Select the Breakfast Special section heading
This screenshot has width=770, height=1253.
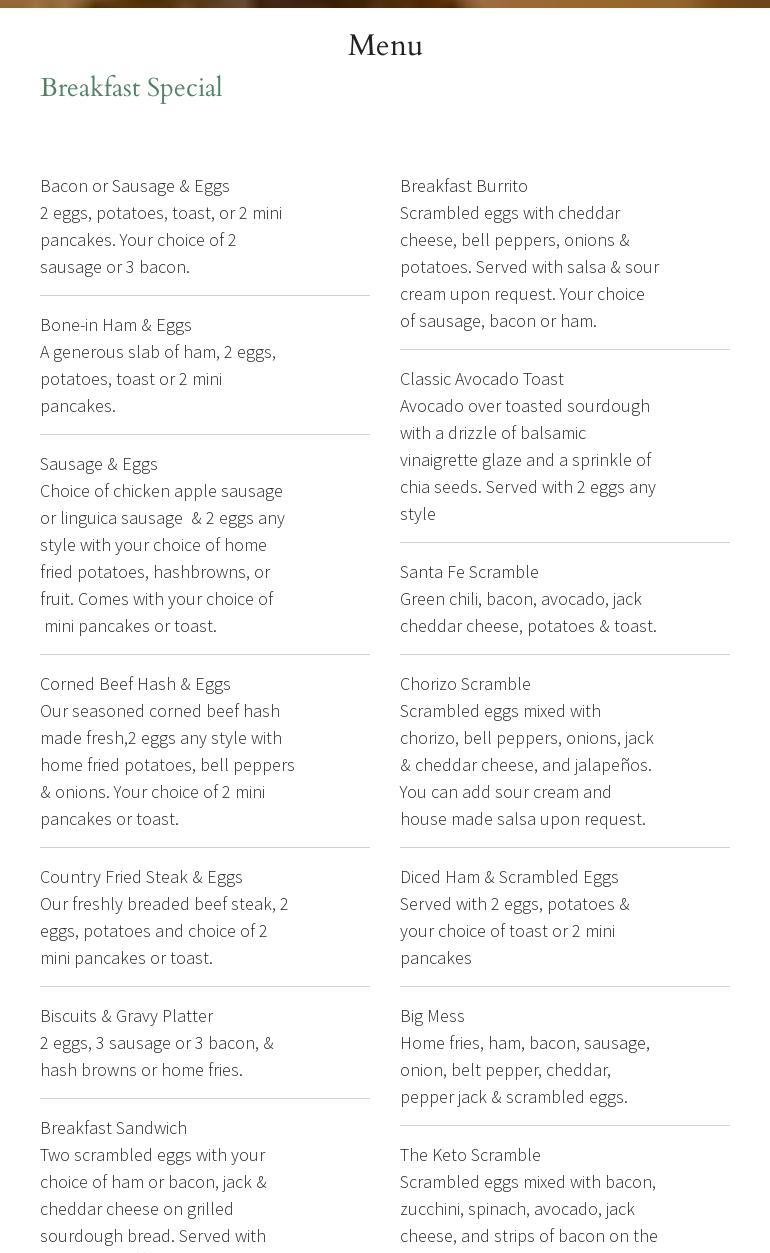[x=131, y=88]
